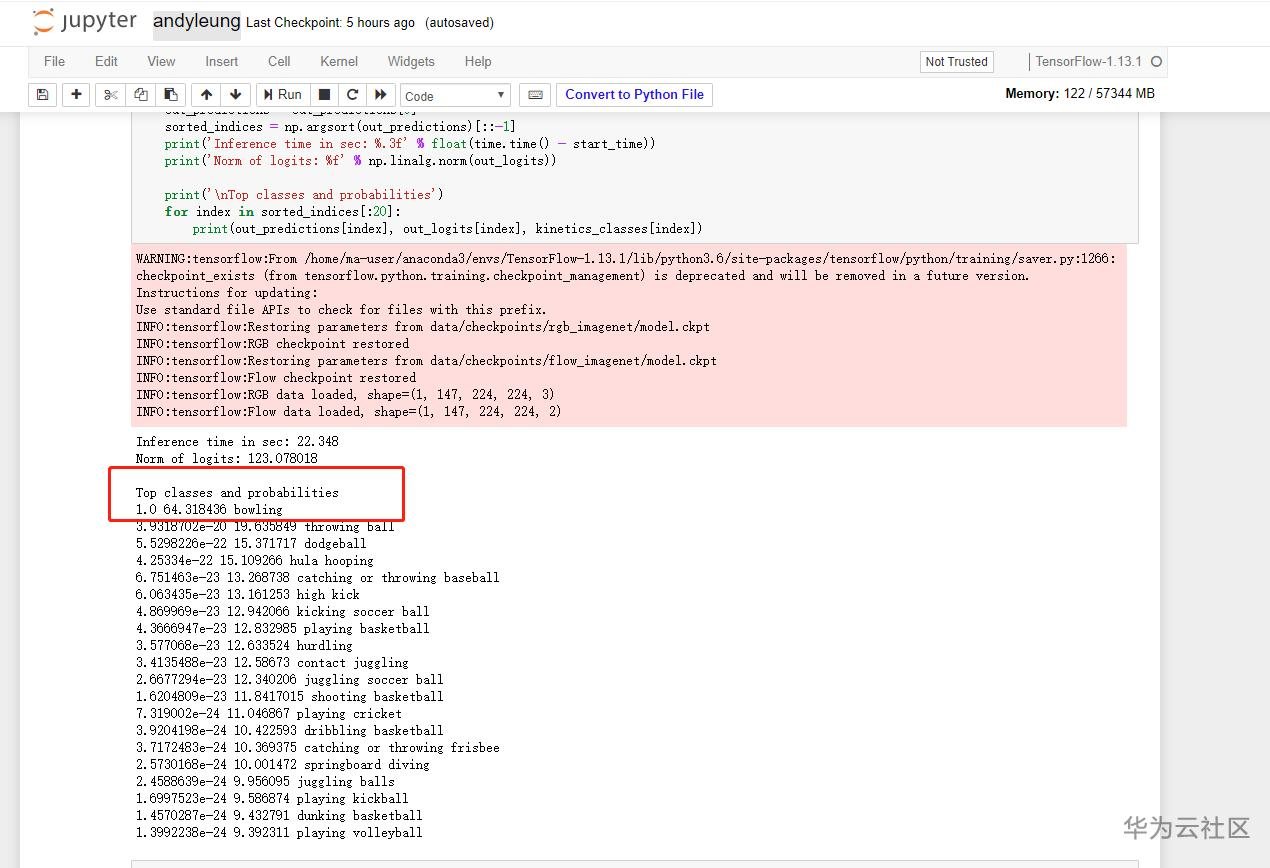Click the 'Inference time in sec: 22.348' output

pyautogui.click(x=237, y=442)
